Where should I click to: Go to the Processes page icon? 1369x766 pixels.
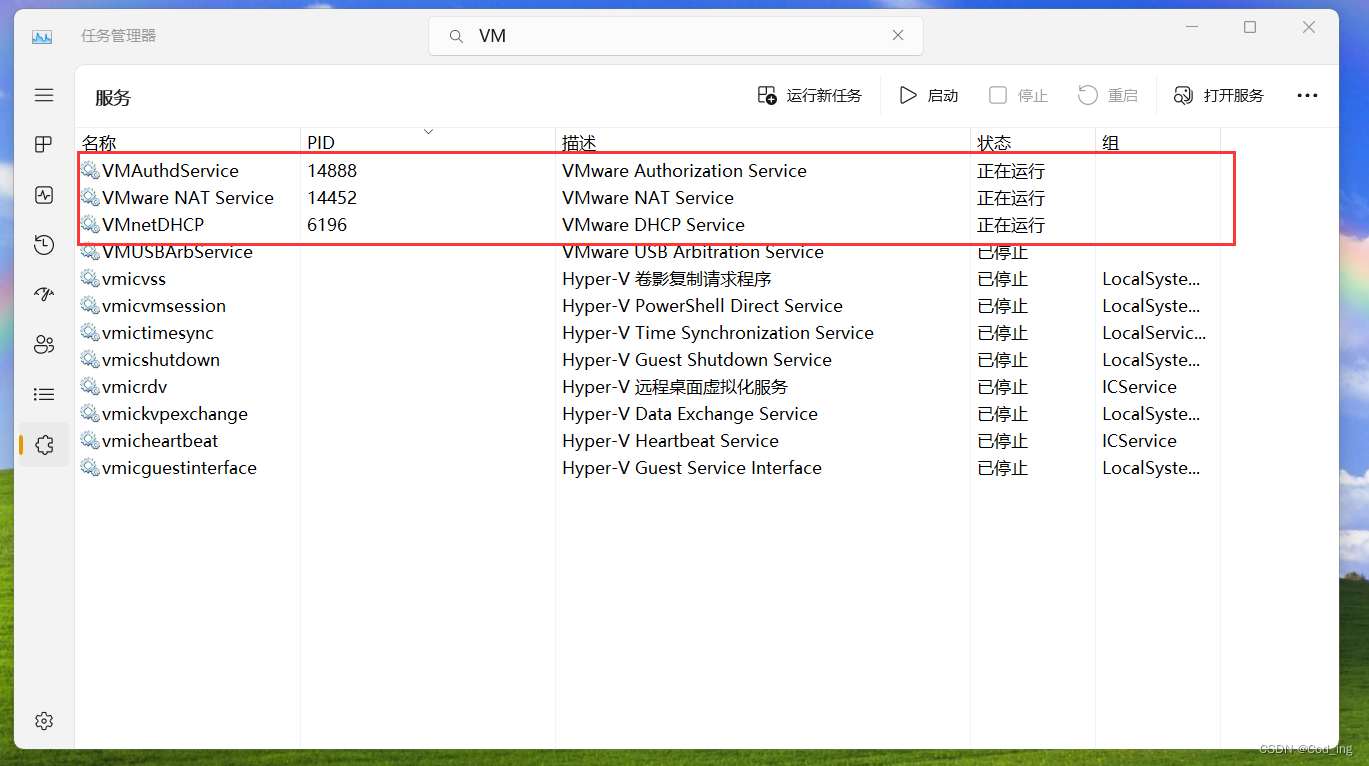(44, 145)
